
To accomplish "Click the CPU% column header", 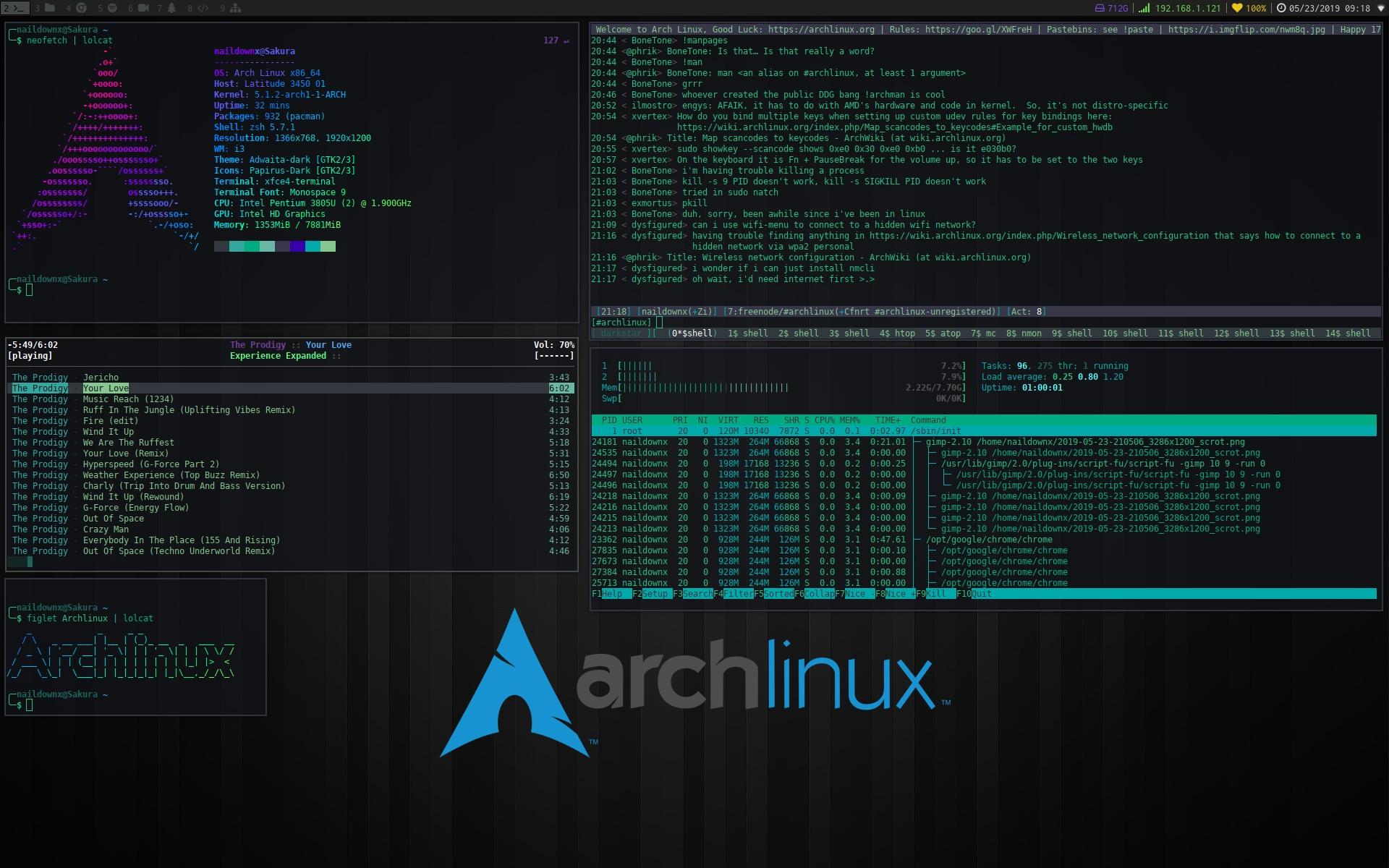I will coord(824,420).
